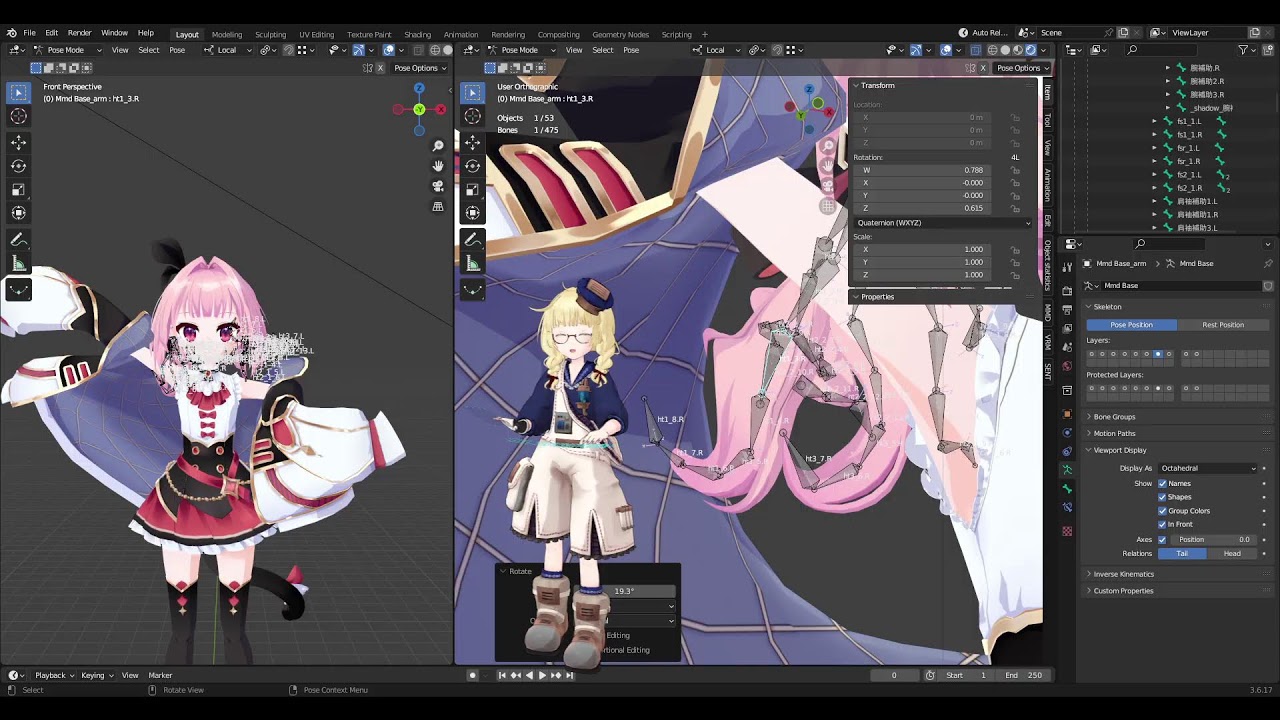Select the Transform tool in left viewport
The image size is (1280, 720).
19,212
